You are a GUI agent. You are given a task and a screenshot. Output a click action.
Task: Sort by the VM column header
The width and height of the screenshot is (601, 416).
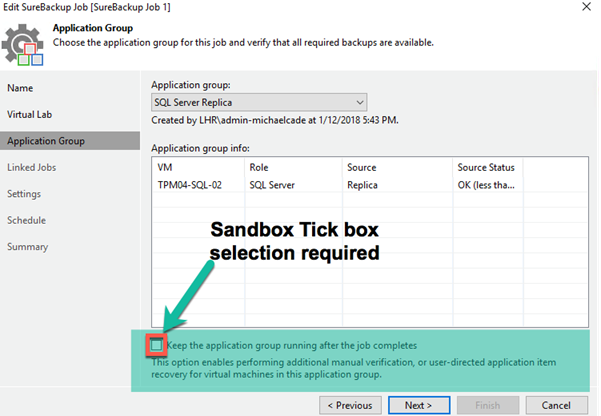[198, 168]
